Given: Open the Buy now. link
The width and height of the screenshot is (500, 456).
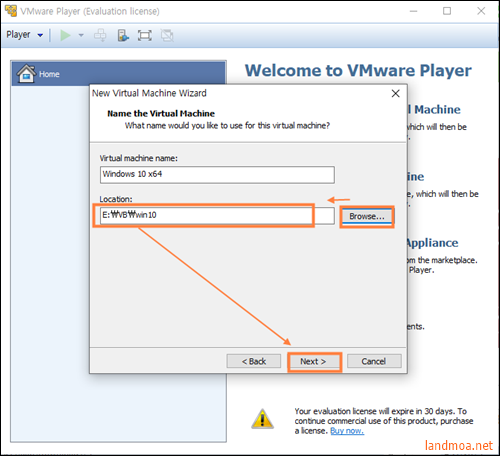Looking at the screenshot, I should [347, 431].
